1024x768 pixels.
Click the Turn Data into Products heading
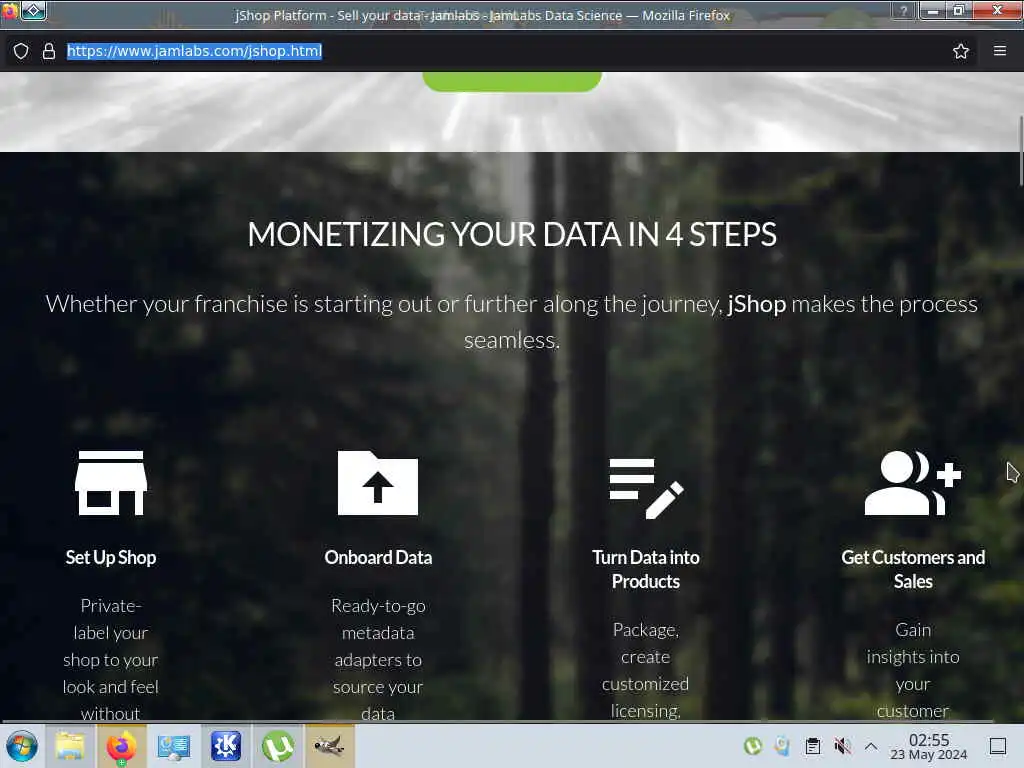pos(646,569)
